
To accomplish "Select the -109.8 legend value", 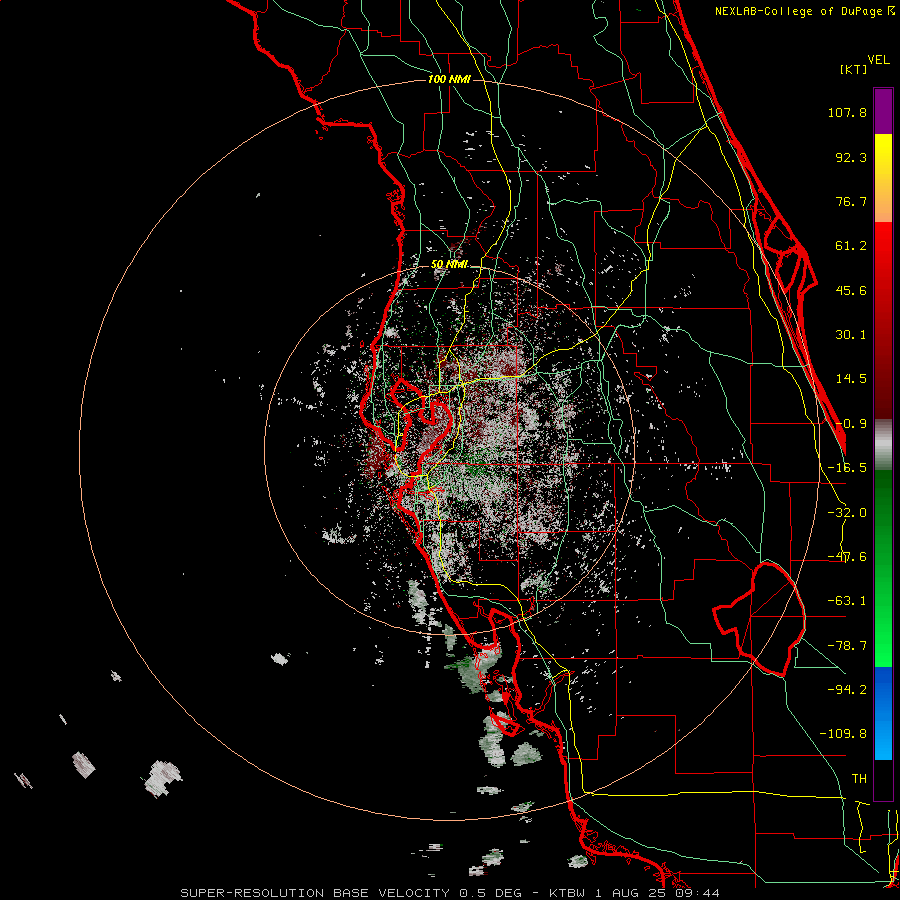I will tap(844, 734).
